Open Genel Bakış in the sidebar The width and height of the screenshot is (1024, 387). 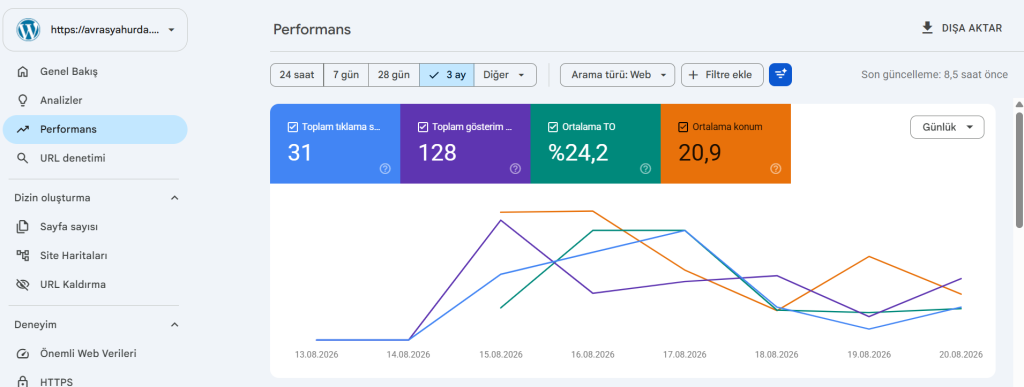[95, 72]
